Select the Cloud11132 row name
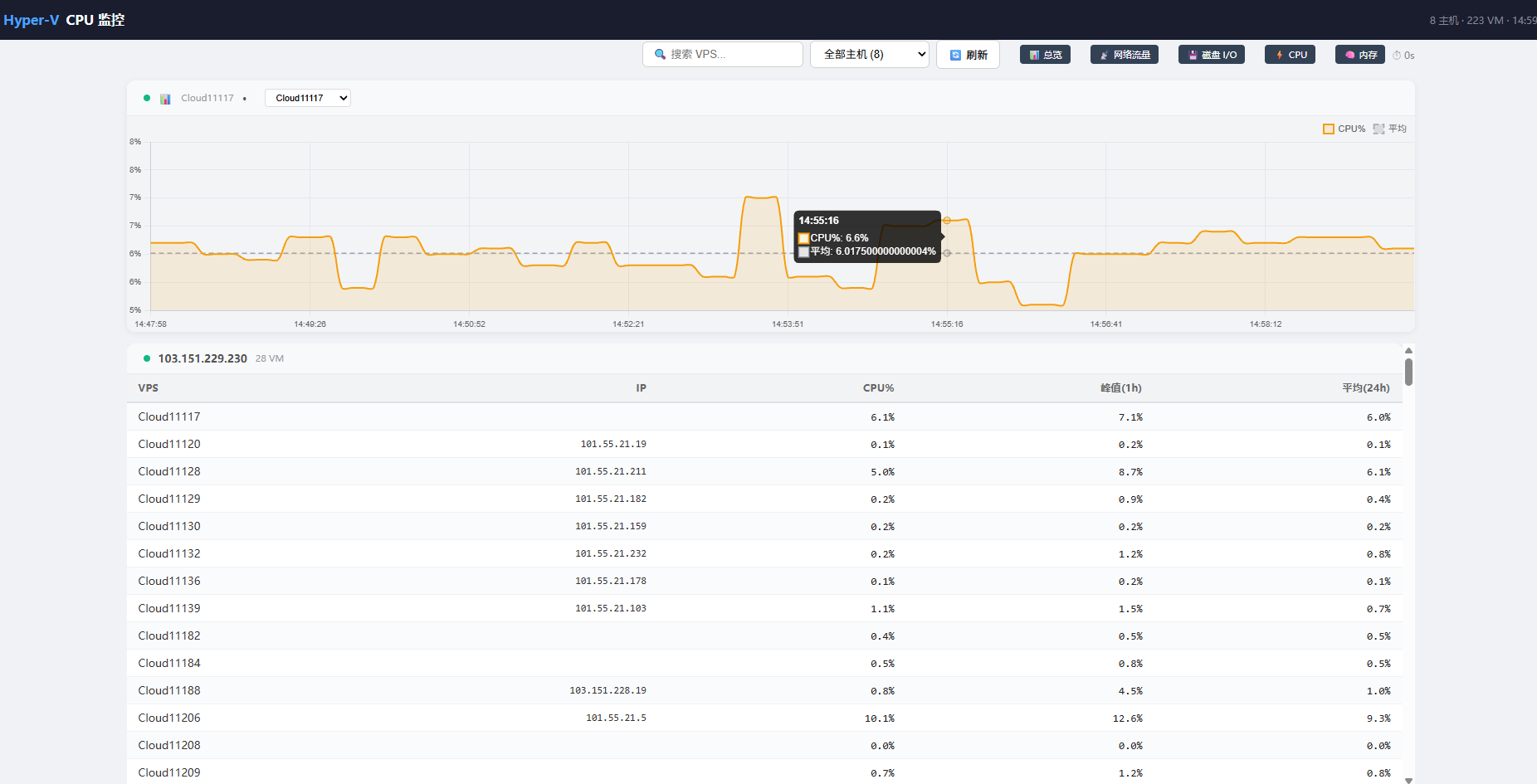Screen dimensions: 1537x784 (x=169, y=553)
